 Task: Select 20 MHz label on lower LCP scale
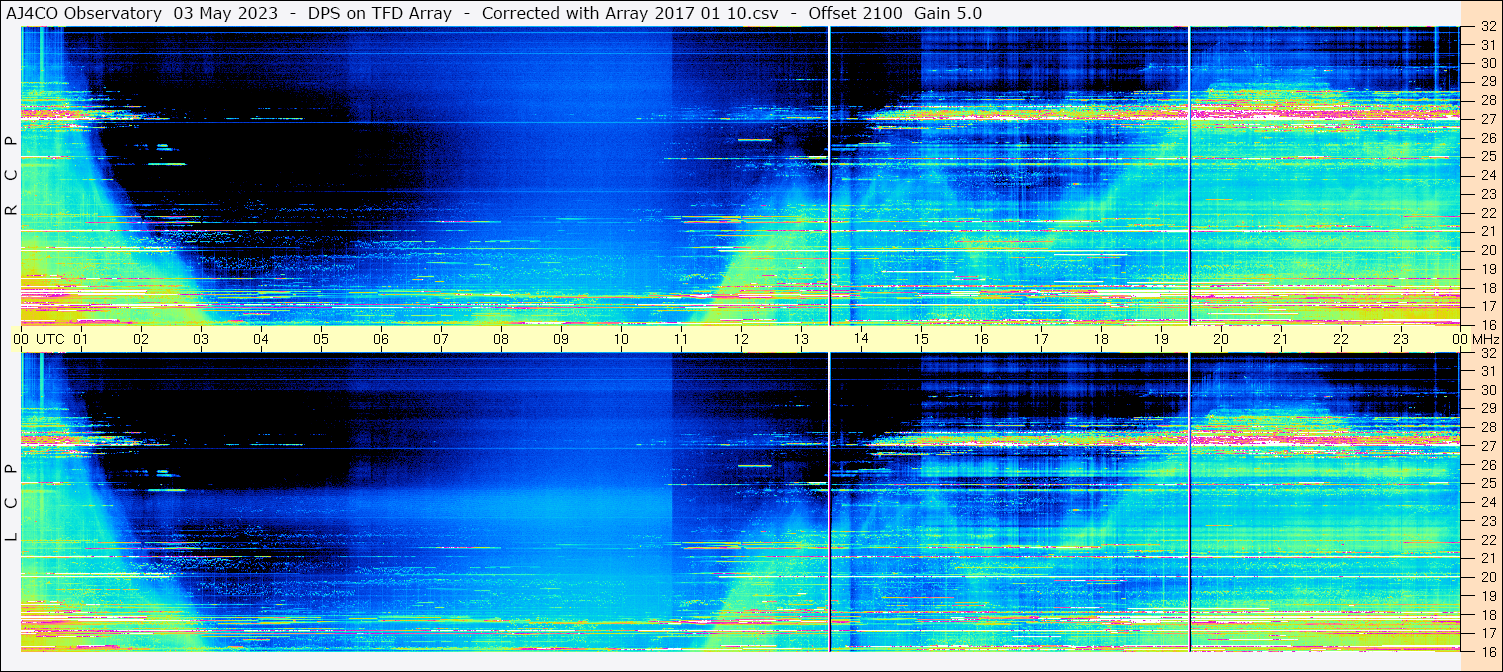point(1486,577)
